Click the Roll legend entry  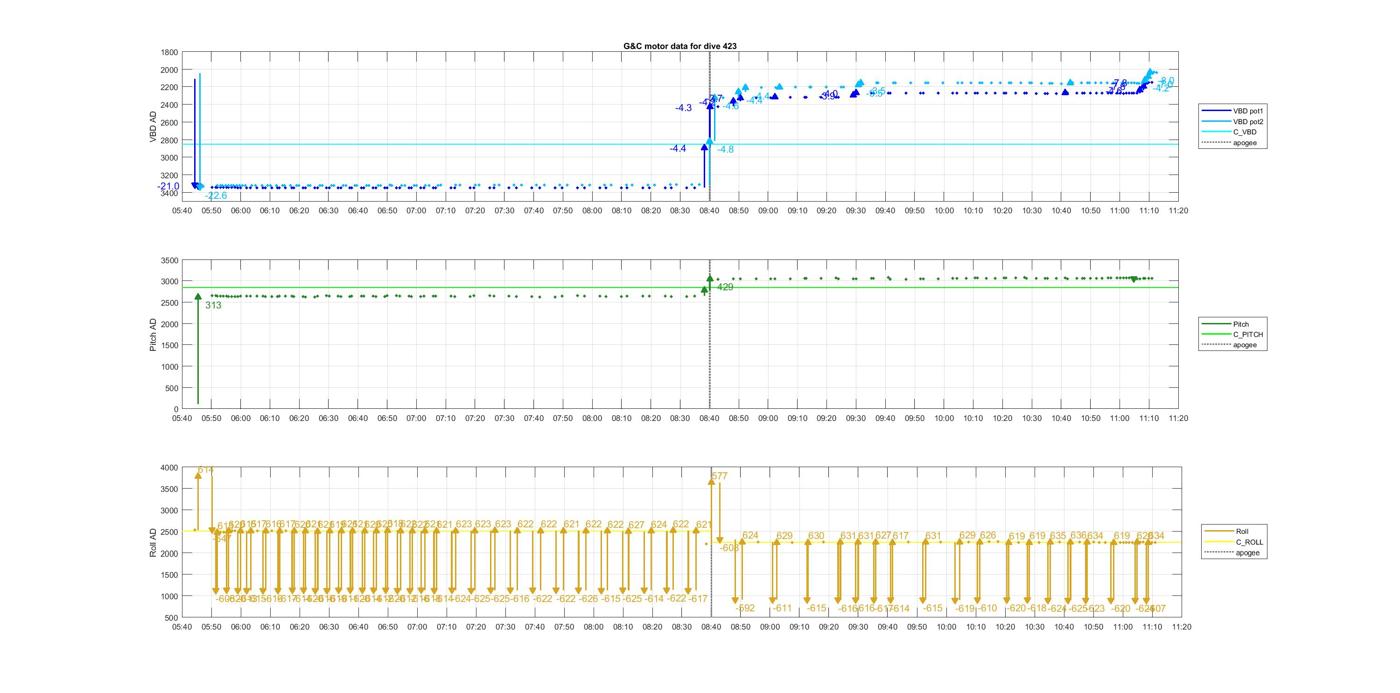pyautogui.click(x=1235, y=531)
